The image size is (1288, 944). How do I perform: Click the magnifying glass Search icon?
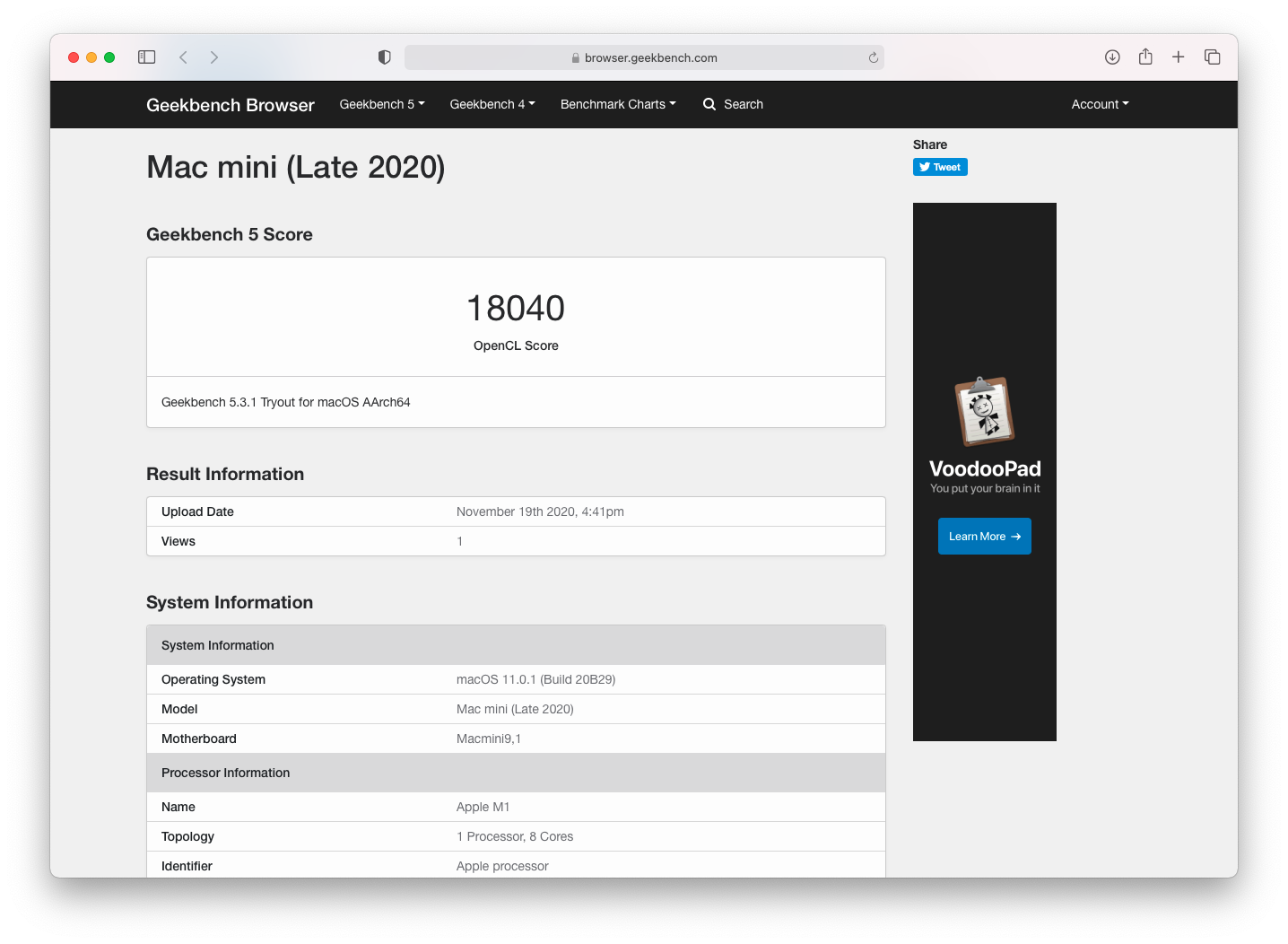[x=709, y=104]
